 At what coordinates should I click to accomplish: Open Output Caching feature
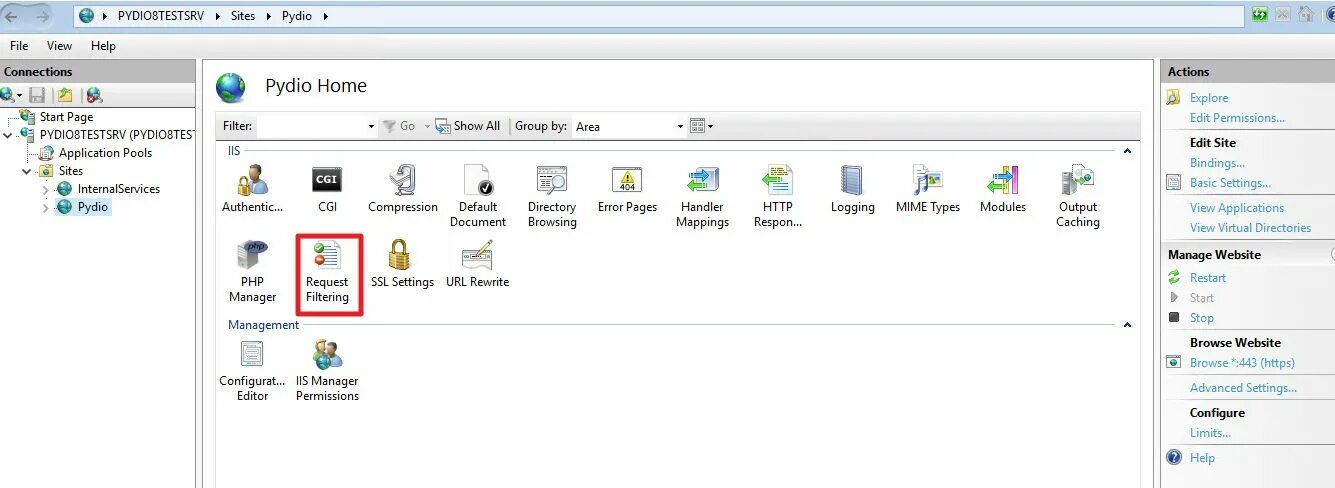tap(1078, 197)
